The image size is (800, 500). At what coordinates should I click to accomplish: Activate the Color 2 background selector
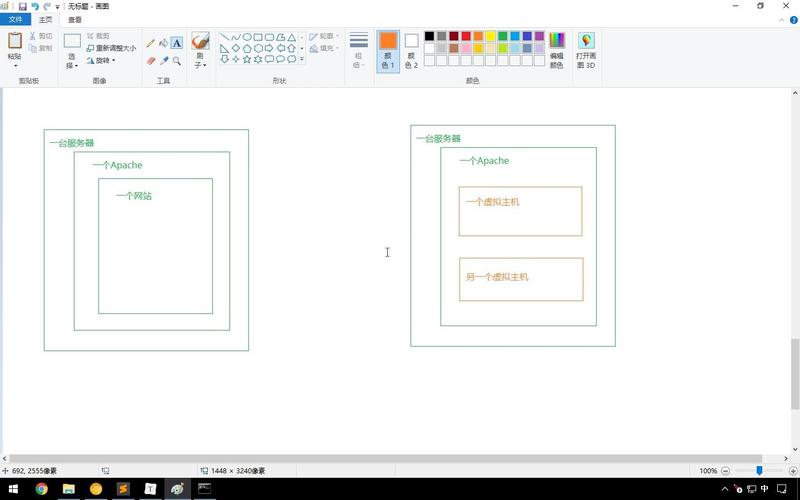411,50
